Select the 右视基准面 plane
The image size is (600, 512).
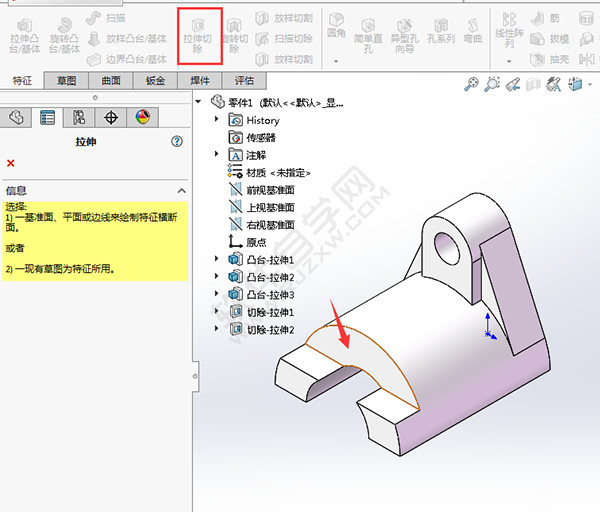[262, 225]
